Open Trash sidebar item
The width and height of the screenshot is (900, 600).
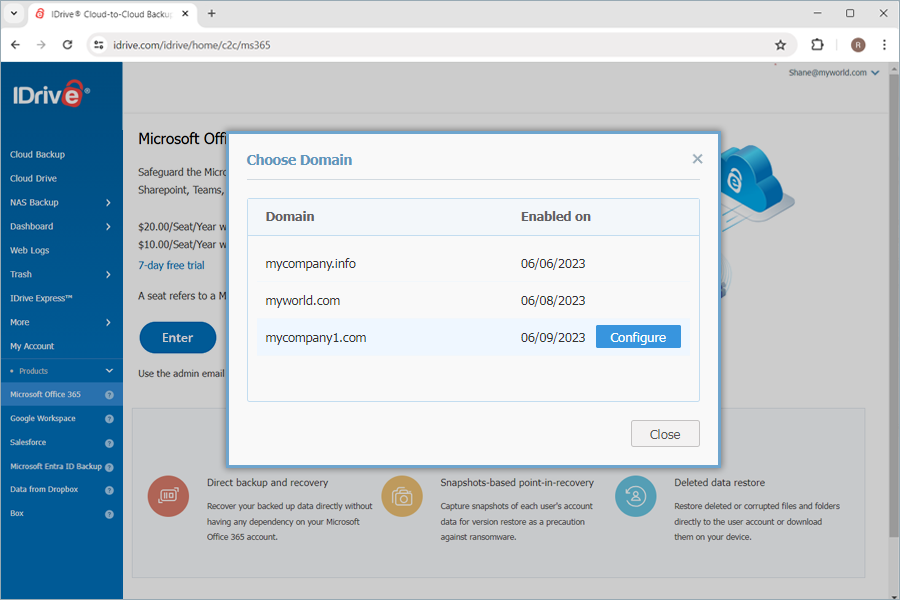tap(21, 274)
